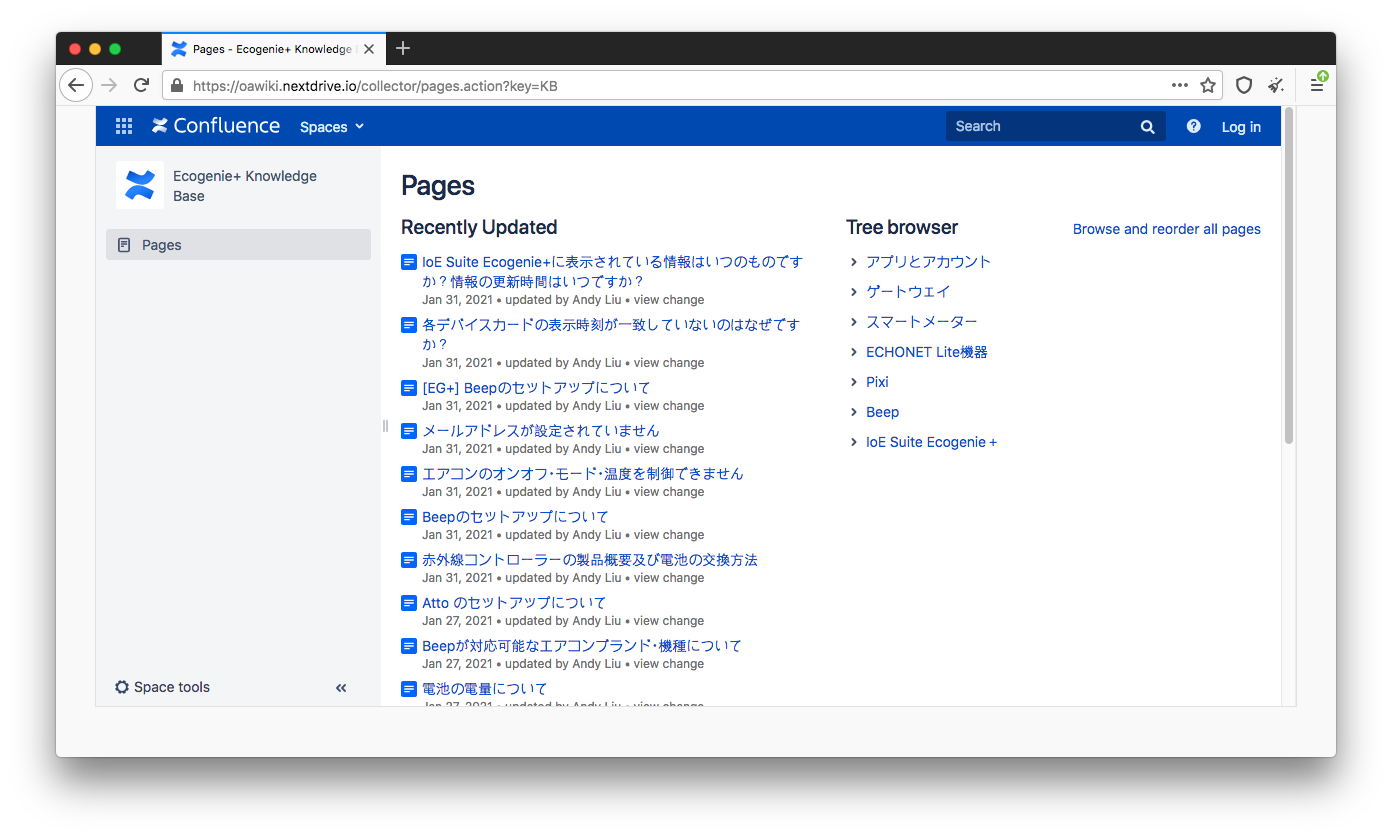The image size is (1392, 837).
Task: Open エアコンのオンオフ・モード・温度 page link
Action: (583, 474)
